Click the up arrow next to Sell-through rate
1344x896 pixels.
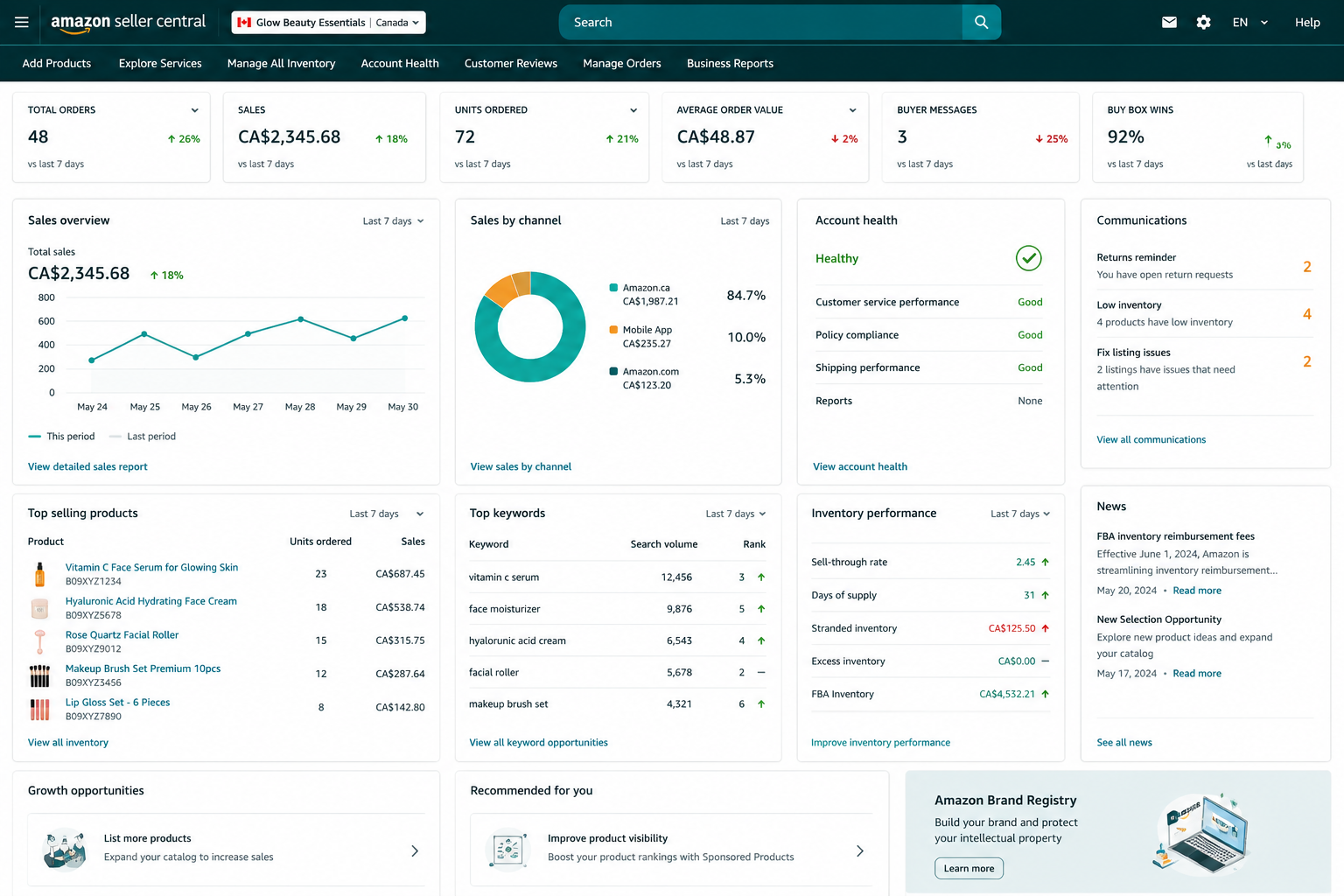coord(1045,563)
